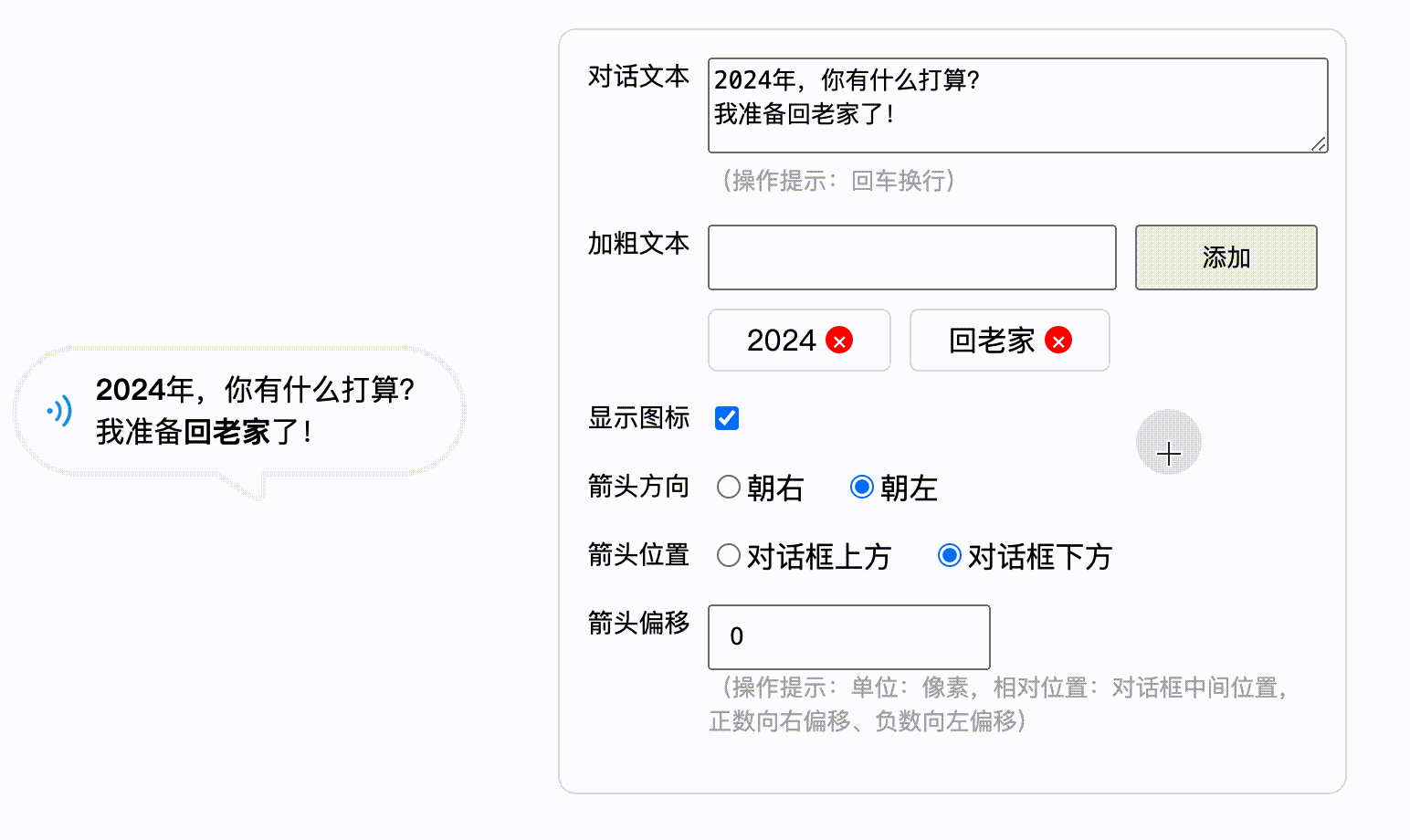Select the 朝右 arrow direction option

(x=728, y=487)
